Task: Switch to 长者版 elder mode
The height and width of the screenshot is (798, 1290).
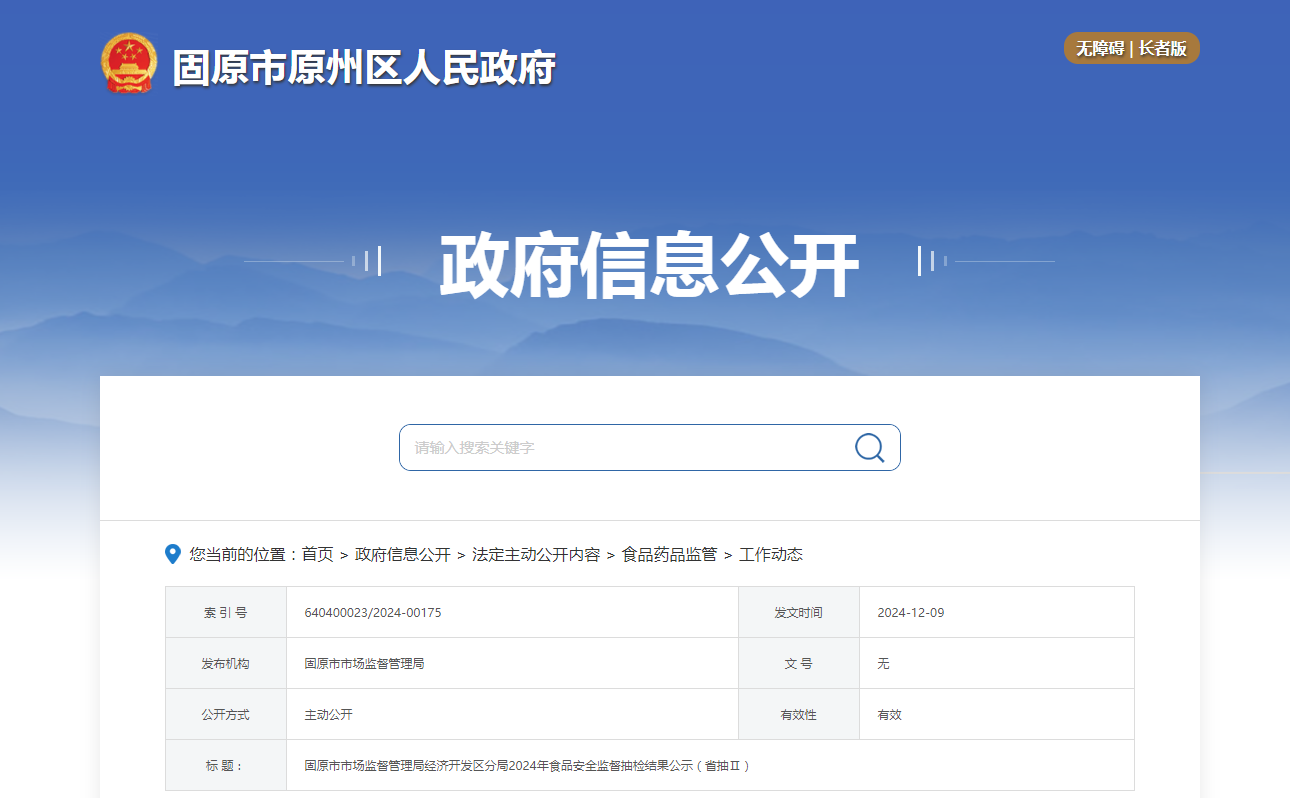Action: 1162,48
